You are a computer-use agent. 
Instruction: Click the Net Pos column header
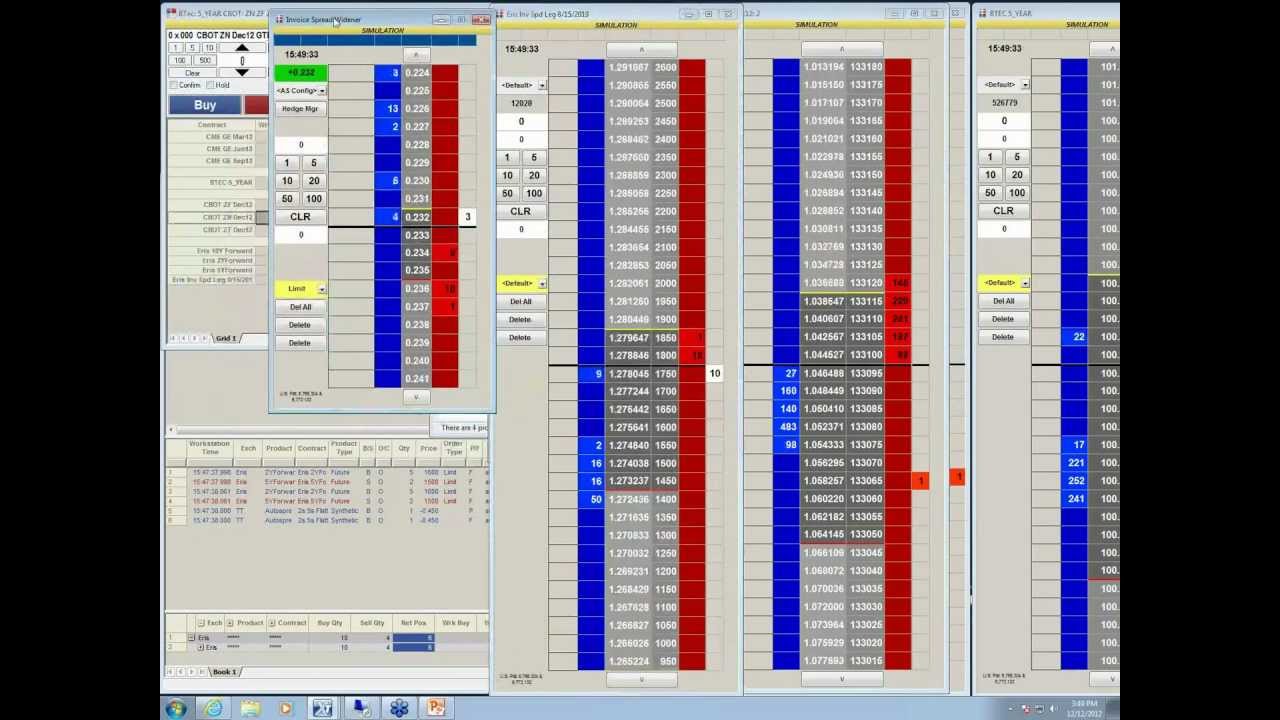coord(414,623)
